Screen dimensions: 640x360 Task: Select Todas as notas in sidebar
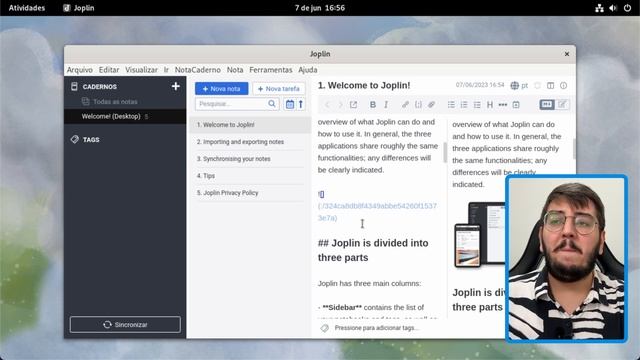115,102
